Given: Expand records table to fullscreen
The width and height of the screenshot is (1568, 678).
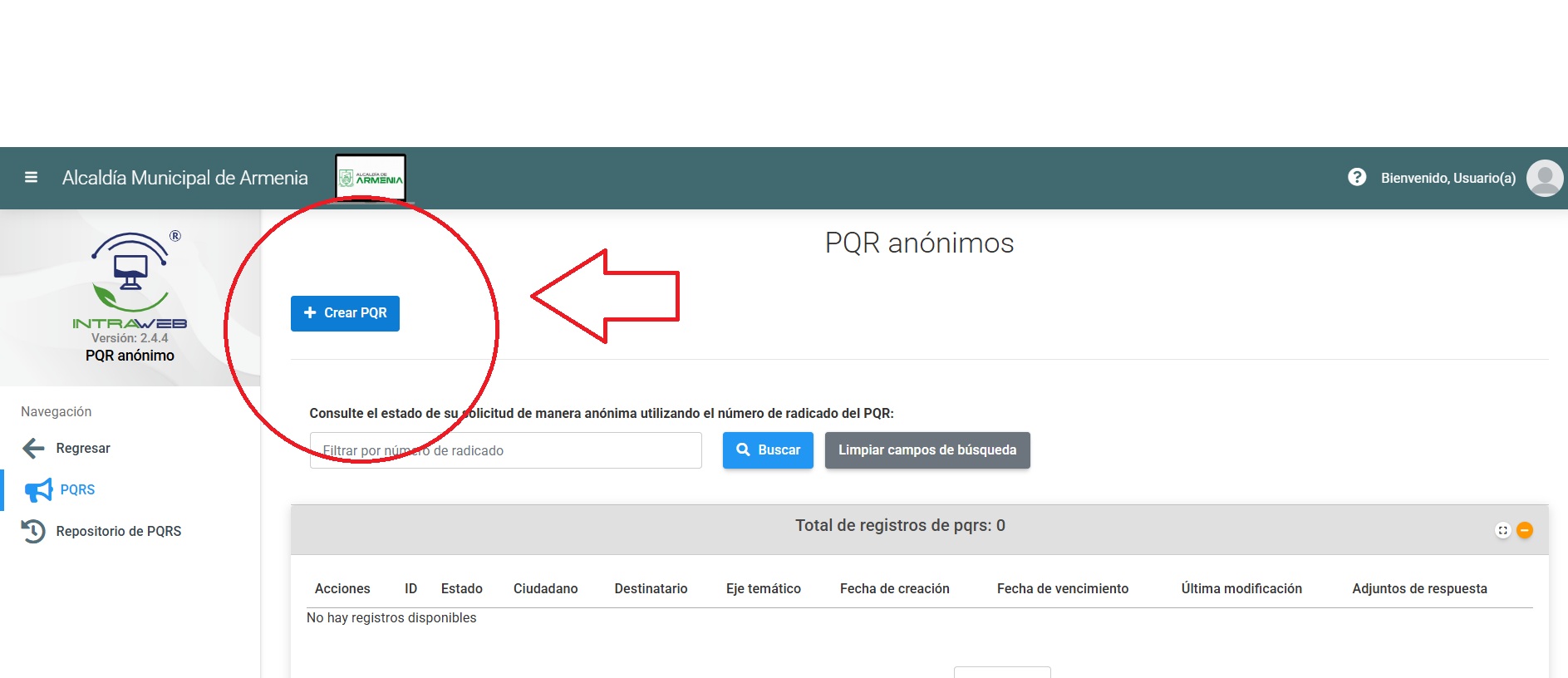Looking at the screenshot, I should point(1502,530).
